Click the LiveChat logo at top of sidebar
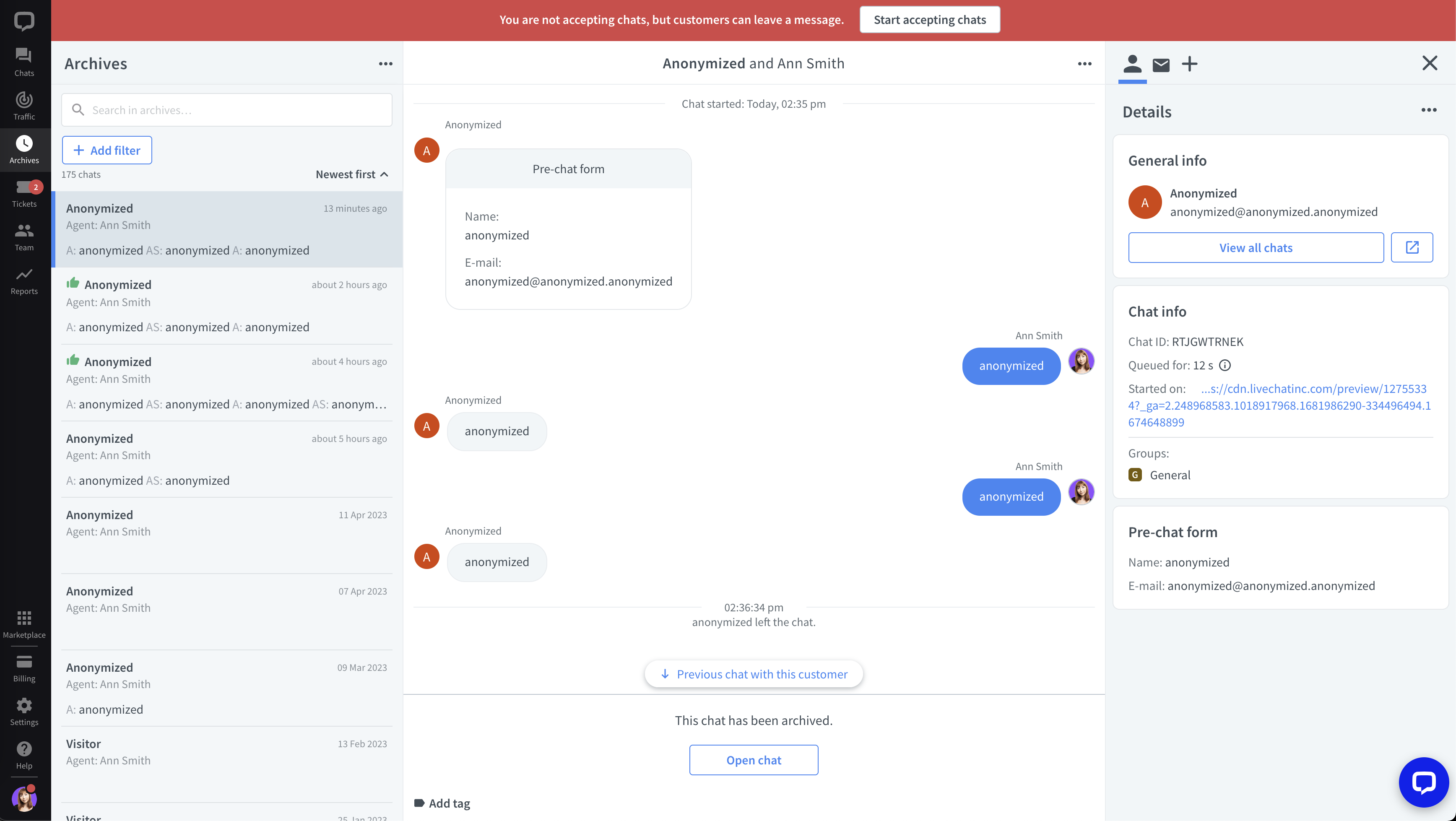Screen dimensions: 1456x821 [24, 21]
